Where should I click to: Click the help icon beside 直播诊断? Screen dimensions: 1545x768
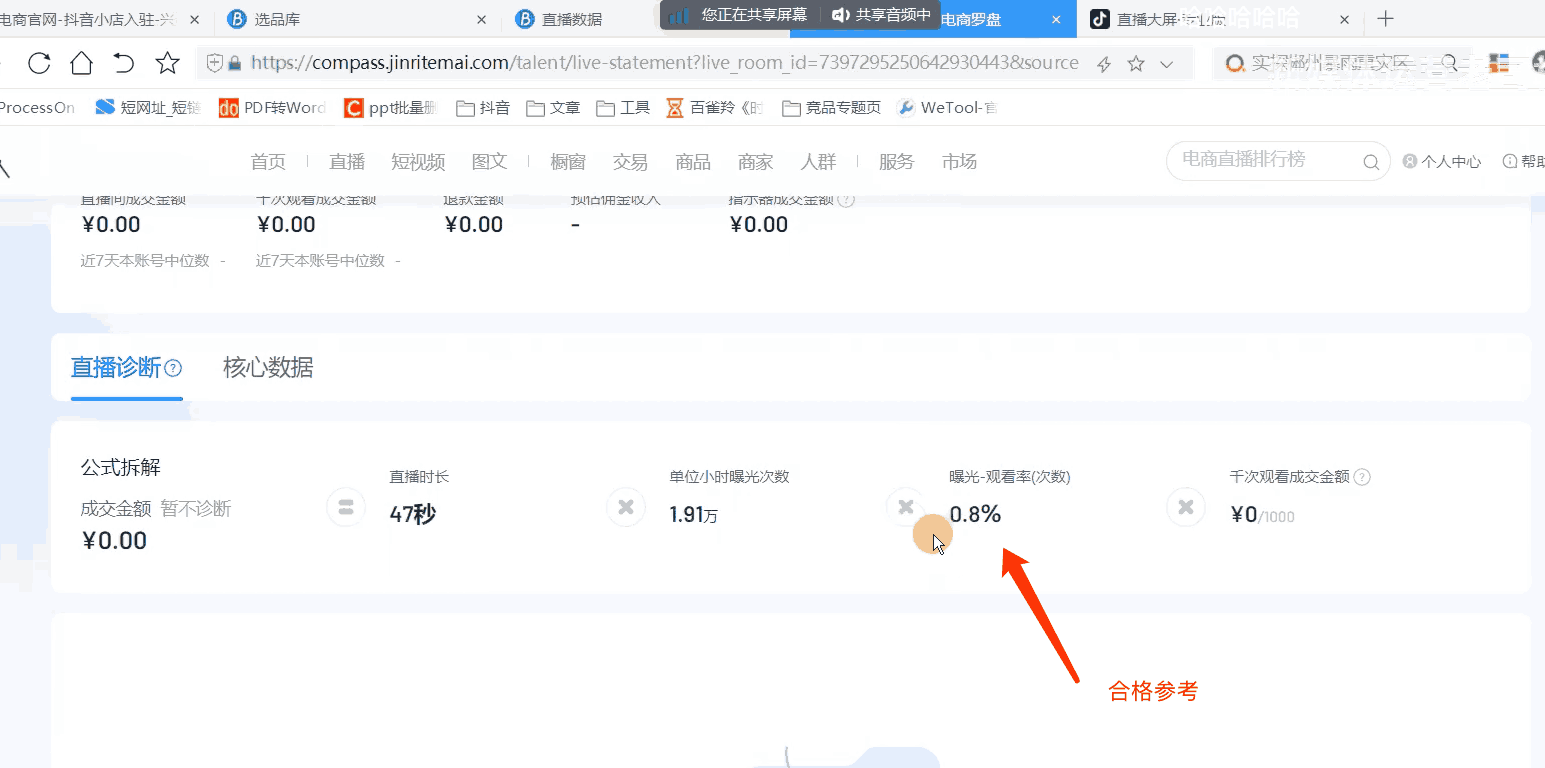[x=173, y=368]
